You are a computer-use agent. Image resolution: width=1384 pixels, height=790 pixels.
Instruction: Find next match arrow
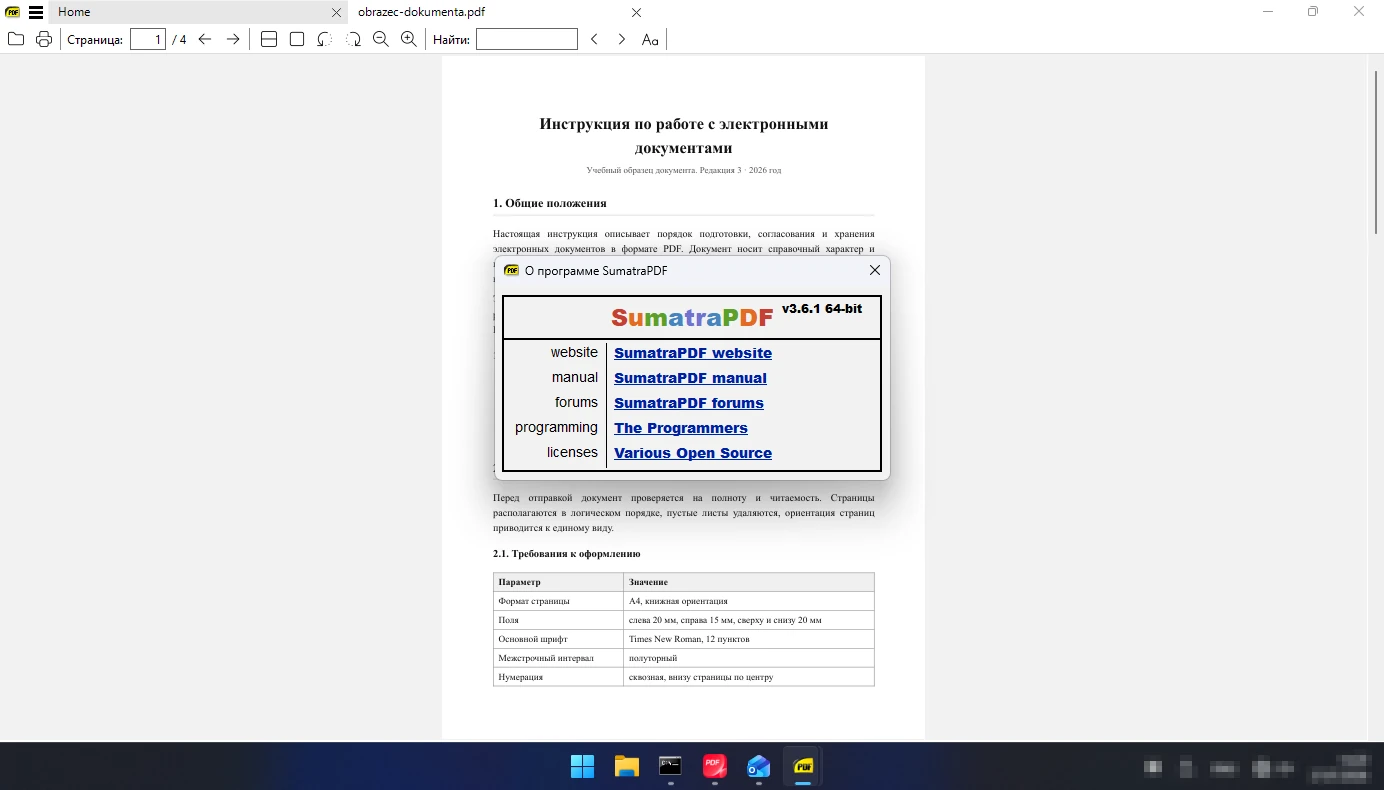pos(622,39)
